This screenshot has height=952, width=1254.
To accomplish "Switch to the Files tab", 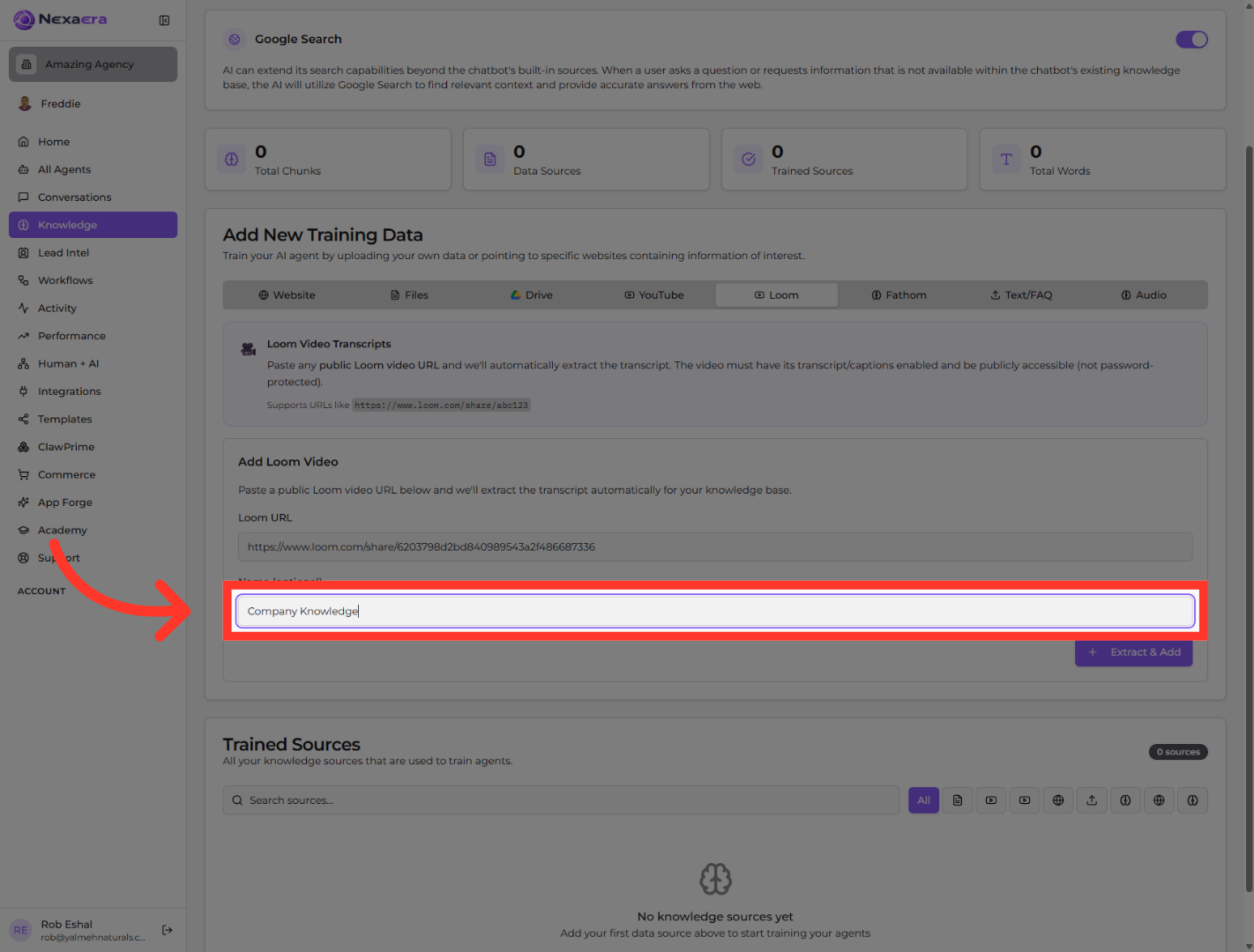I will (x=409, y=295).
